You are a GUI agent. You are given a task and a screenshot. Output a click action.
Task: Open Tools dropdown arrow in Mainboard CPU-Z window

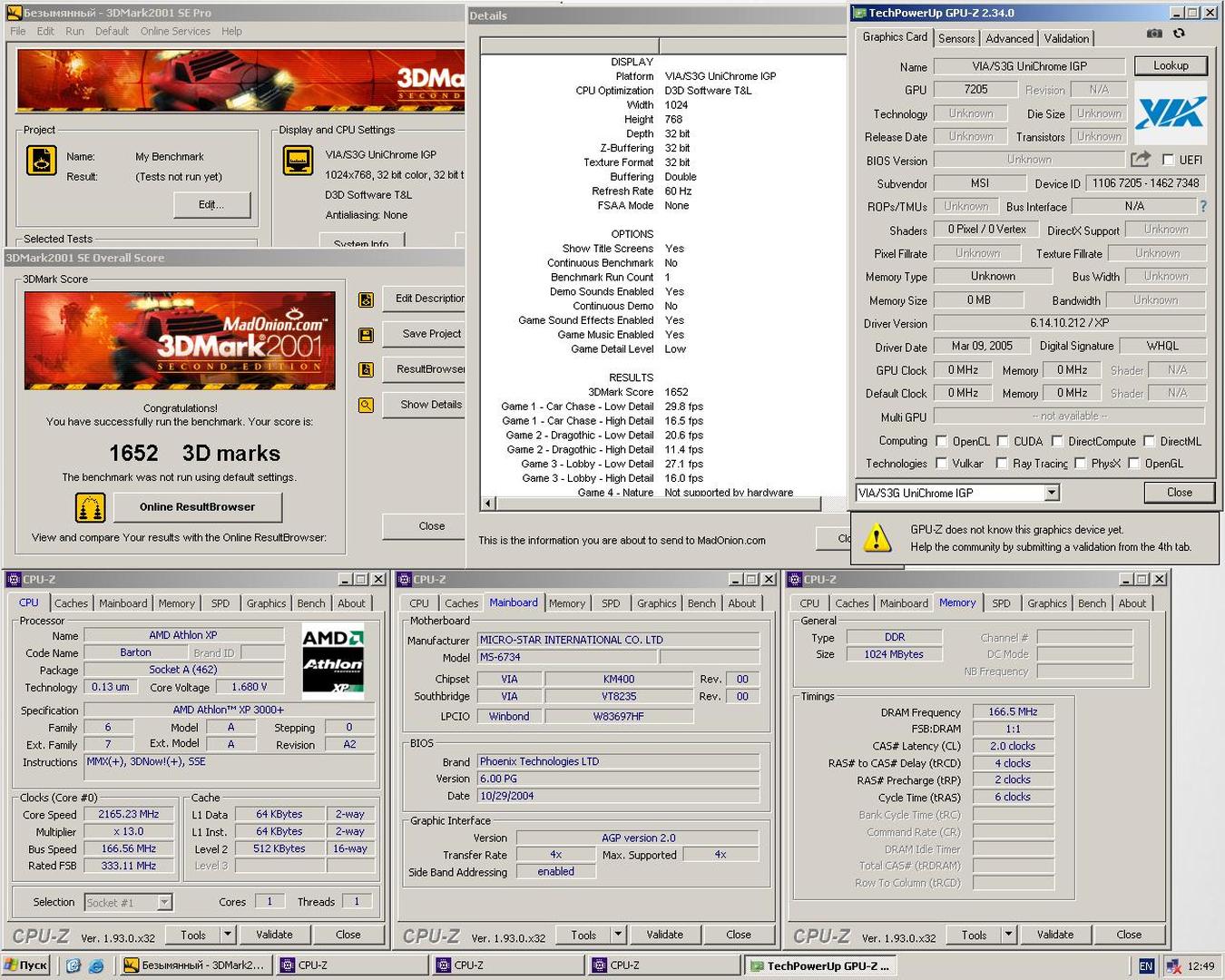coord(618,934)
